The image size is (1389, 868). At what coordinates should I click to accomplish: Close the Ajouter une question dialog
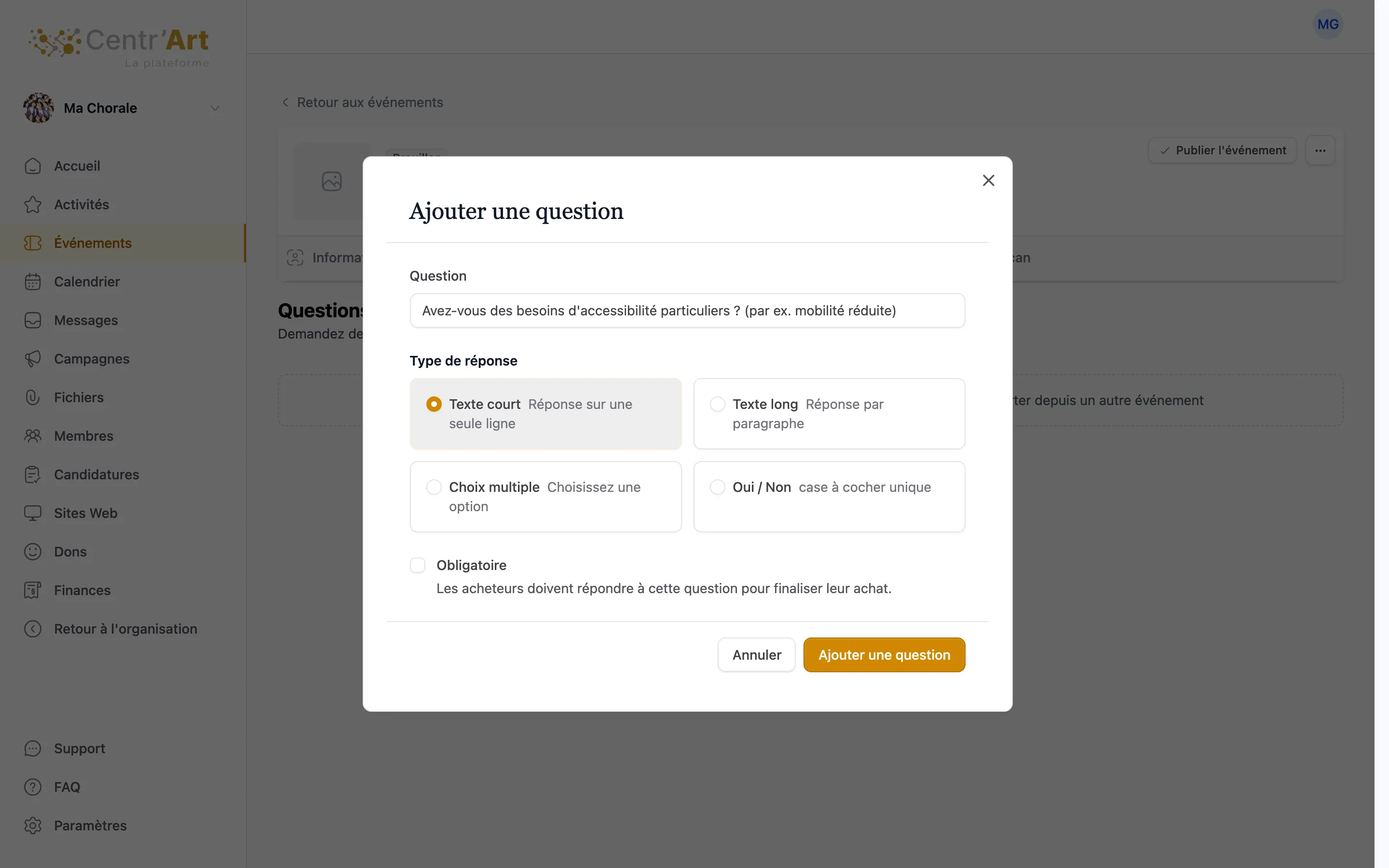point(988,181)
